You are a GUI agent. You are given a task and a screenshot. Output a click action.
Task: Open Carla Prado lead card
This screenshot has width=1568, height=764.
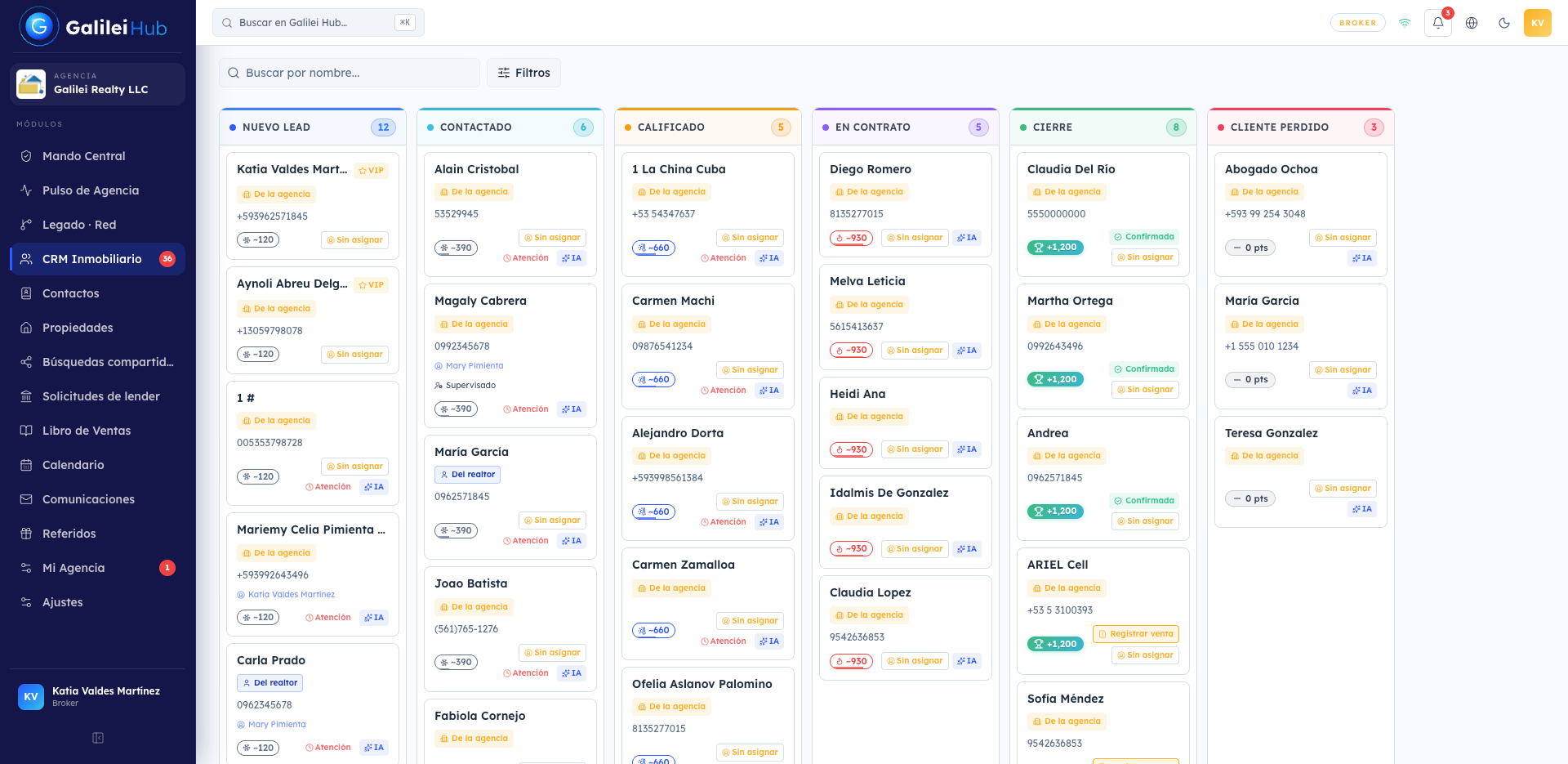click(313, 704)
